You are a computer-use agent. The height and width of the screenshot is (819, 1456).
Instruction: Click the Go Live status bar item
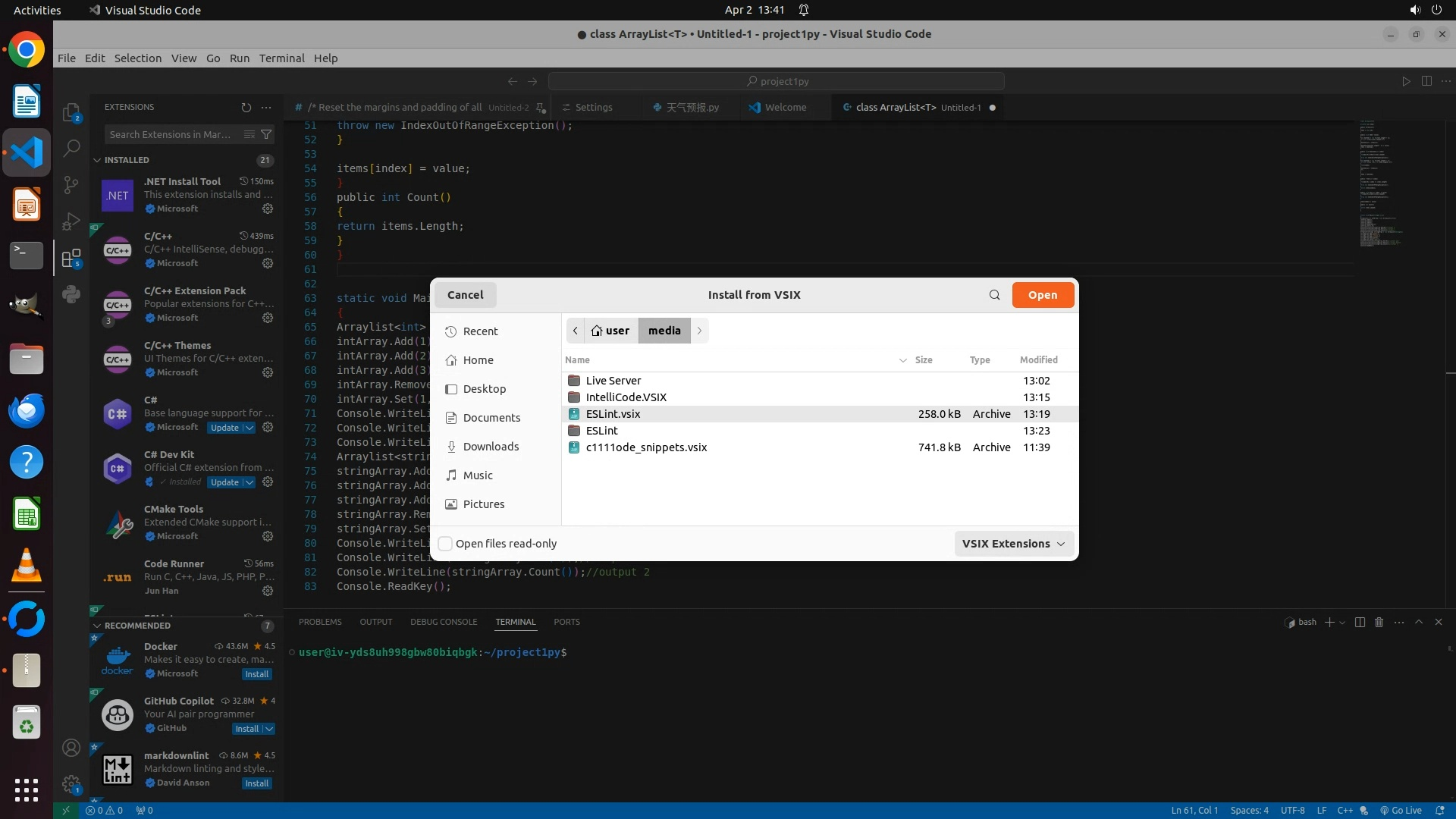1401,810
